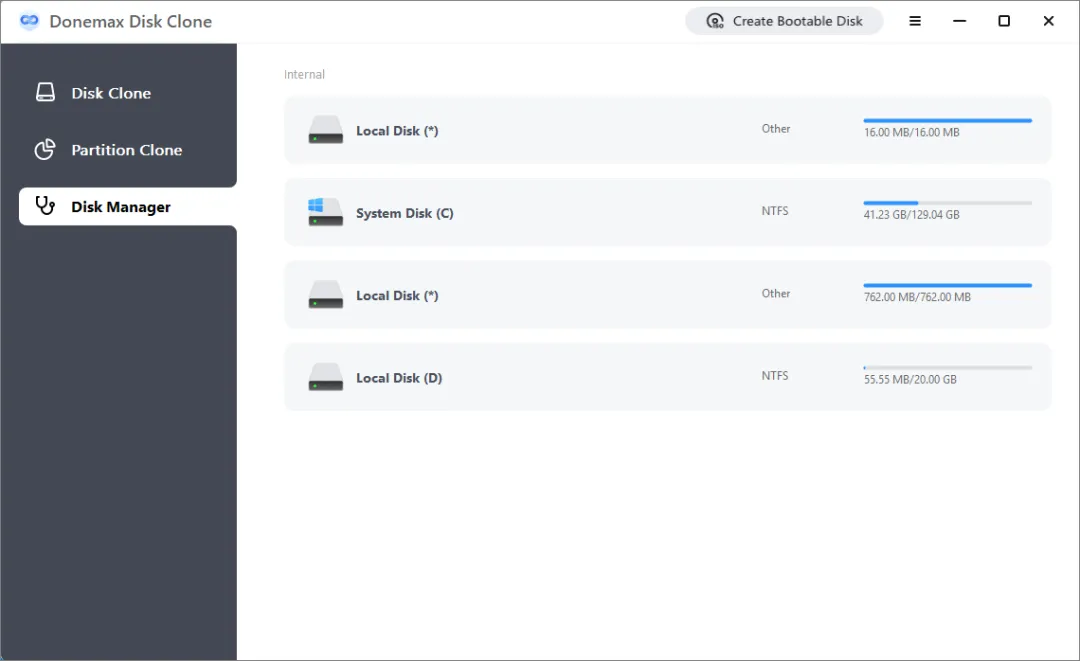This screenshot has width=1080, height=661.
Task: Click the 55.55 MB/20.00 GB text
Action: pyautogui.click(x=910, y=379)
